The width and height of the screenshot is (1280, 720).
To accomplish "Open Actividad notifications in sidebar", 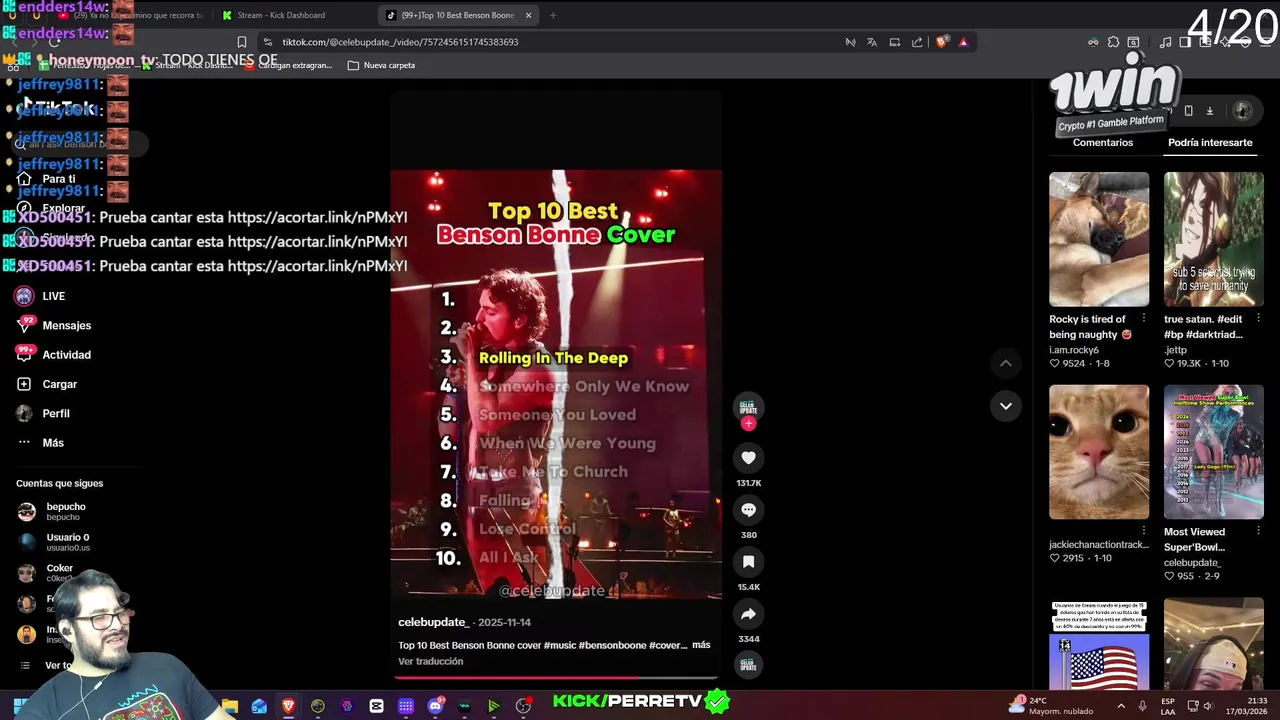I will [x=53, y=355].
